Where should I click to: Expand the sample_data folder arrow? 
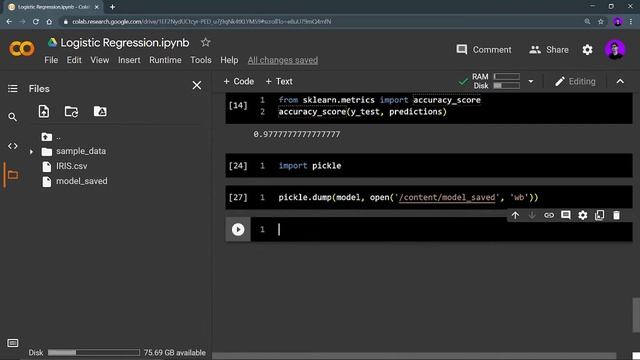[31, 152]
